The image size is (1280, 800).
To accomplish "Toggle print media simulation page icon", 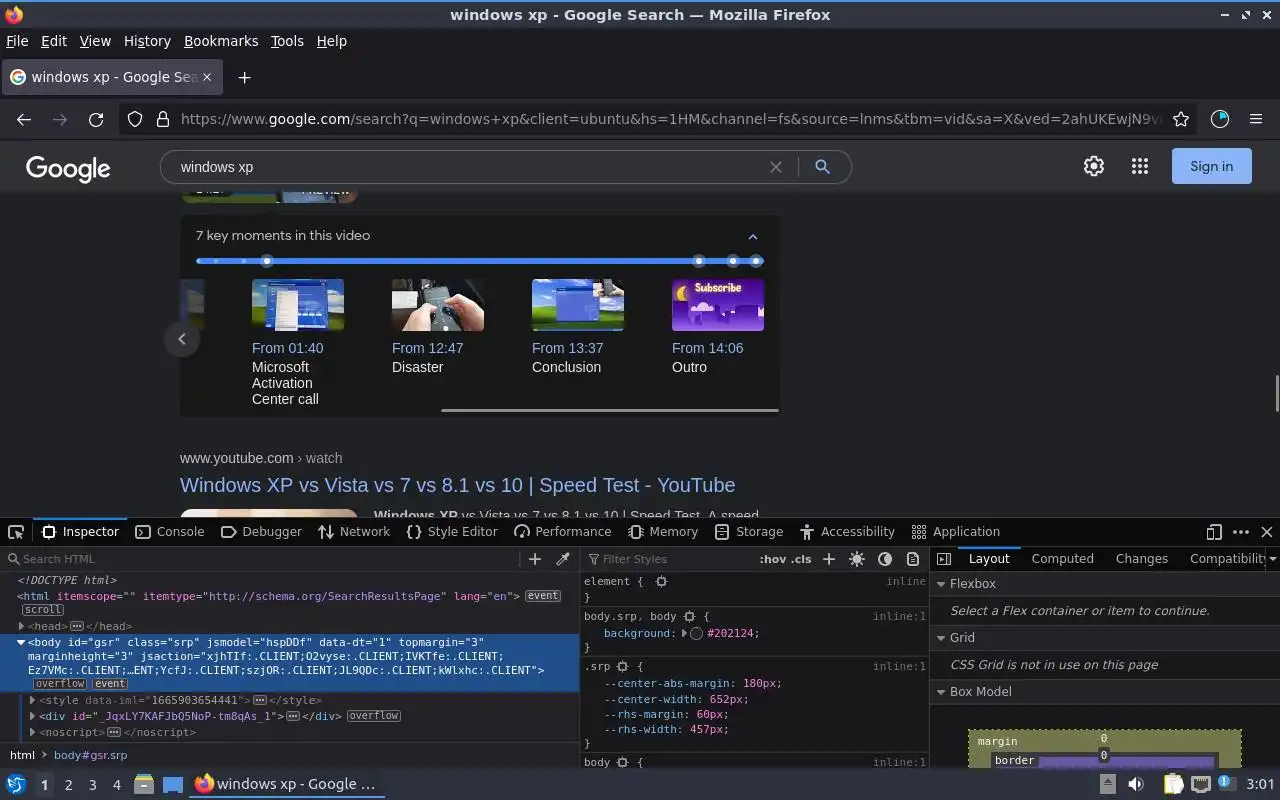I will tap(913, 559).
